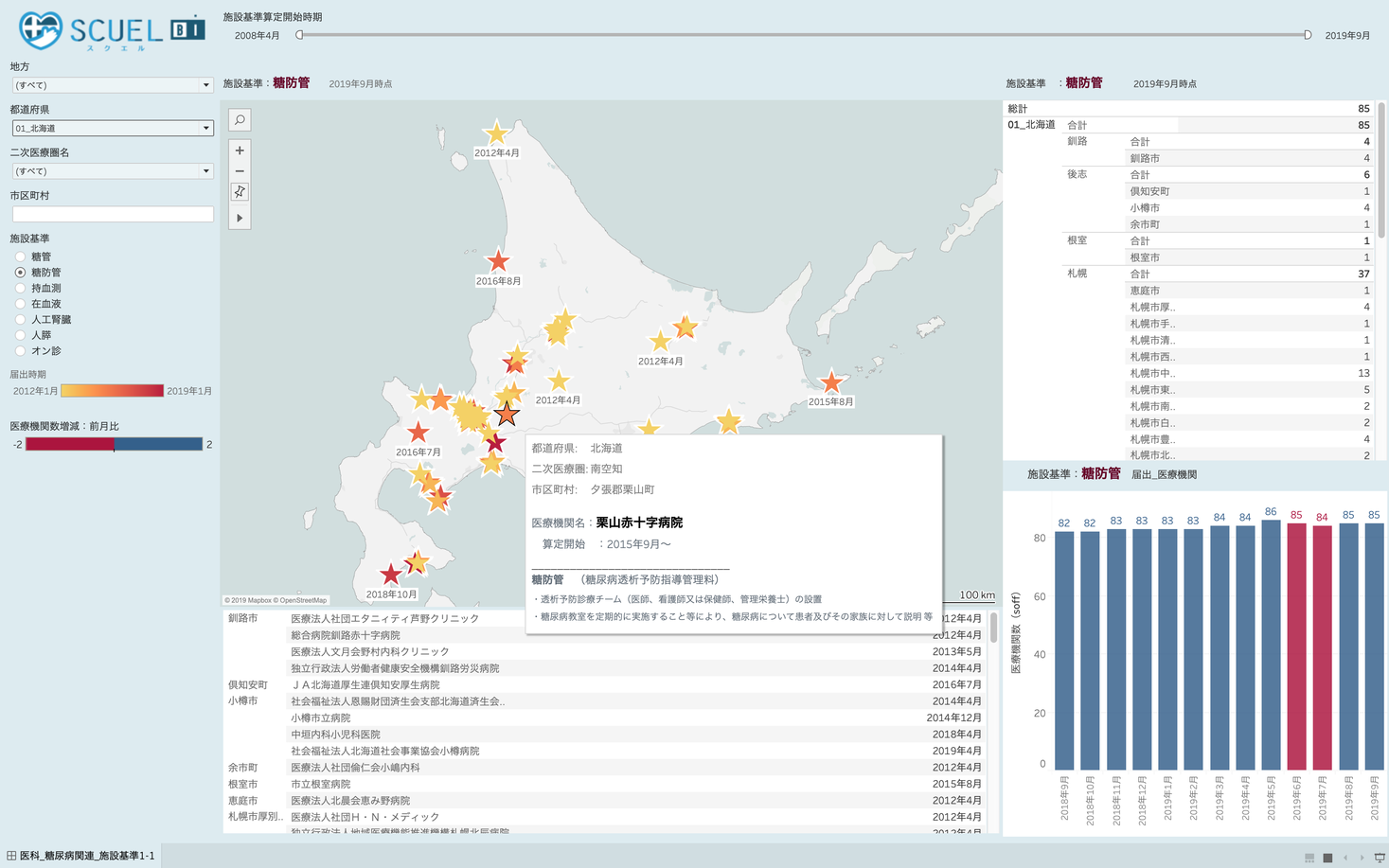Click the 届出時期 orange gradient legend
1389x868 pixels.
point(112,390)
